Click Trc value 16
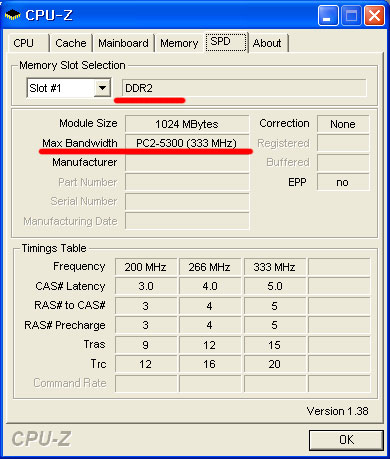Image resolution: width=390 pixels, height=459 pixels. point(210,364)
